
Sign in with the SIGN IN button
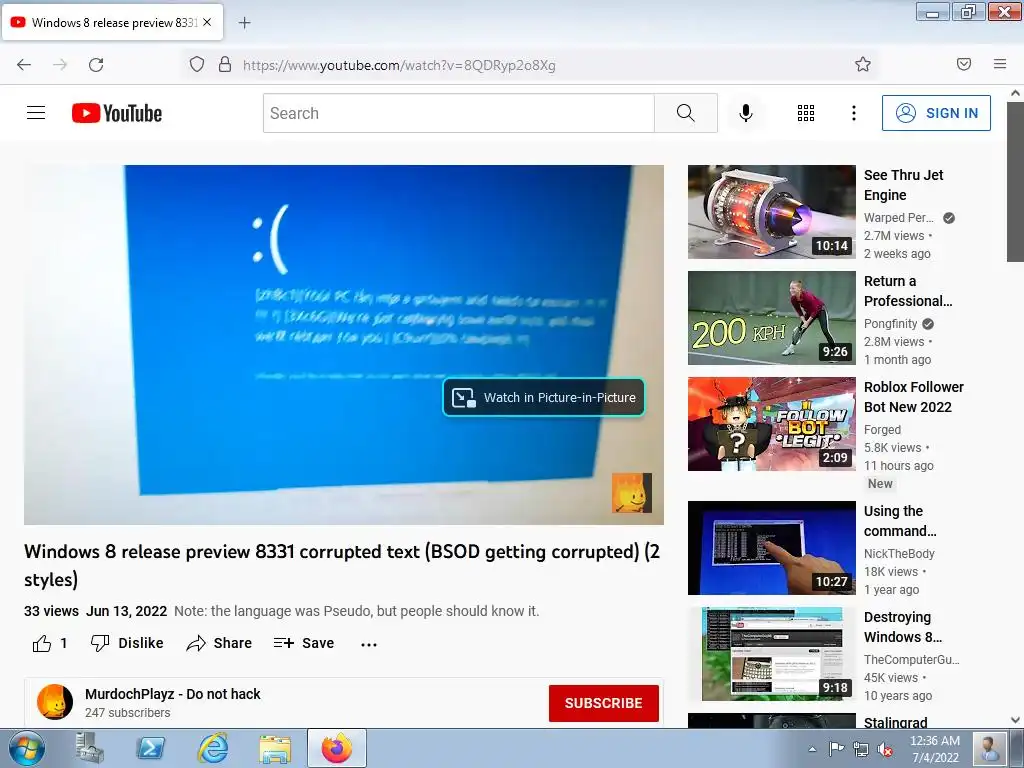[936, 113]
